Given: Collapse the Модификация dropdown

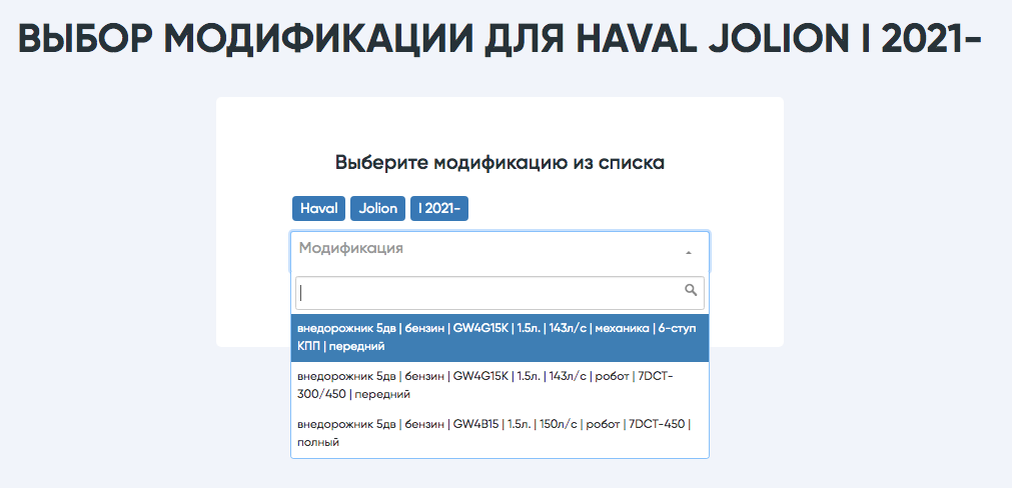Looking at the screenshot, I should tap(500, 249).
